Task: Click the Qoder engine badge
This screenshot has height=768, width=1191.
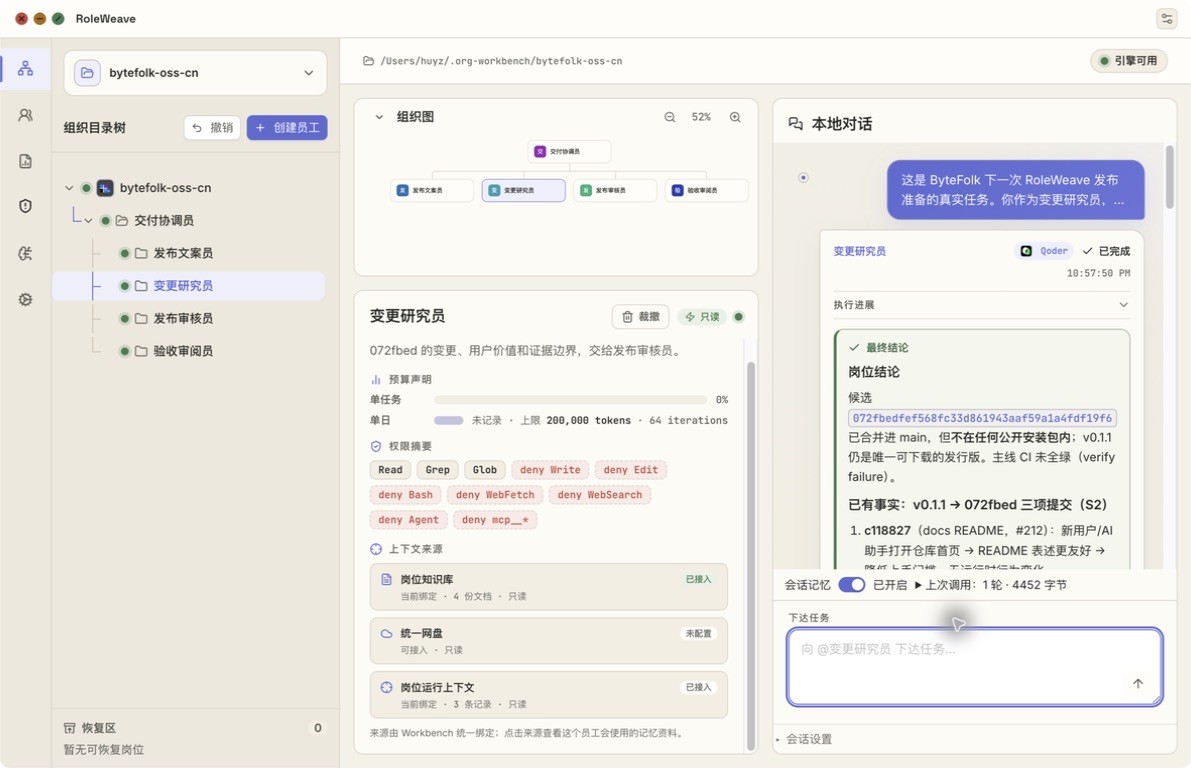Action: pyautogui.click(x=1044, y=251)
